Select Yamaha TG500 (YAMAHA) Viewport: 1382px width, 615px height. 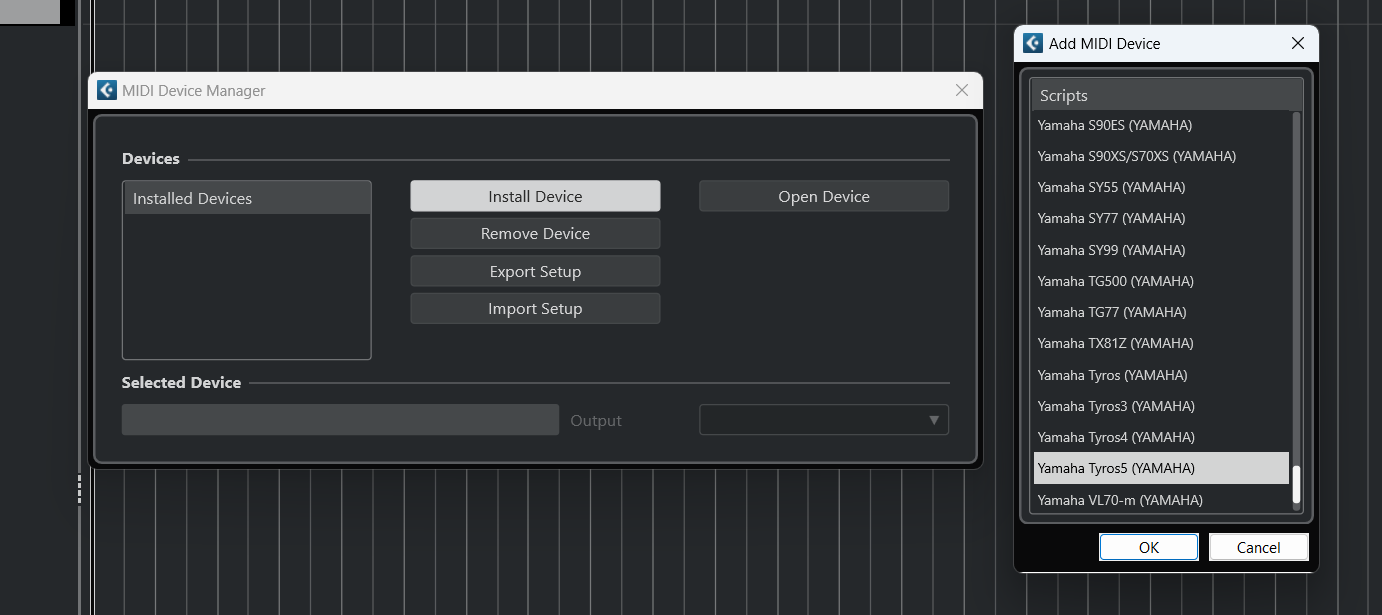coord(1161,281)
